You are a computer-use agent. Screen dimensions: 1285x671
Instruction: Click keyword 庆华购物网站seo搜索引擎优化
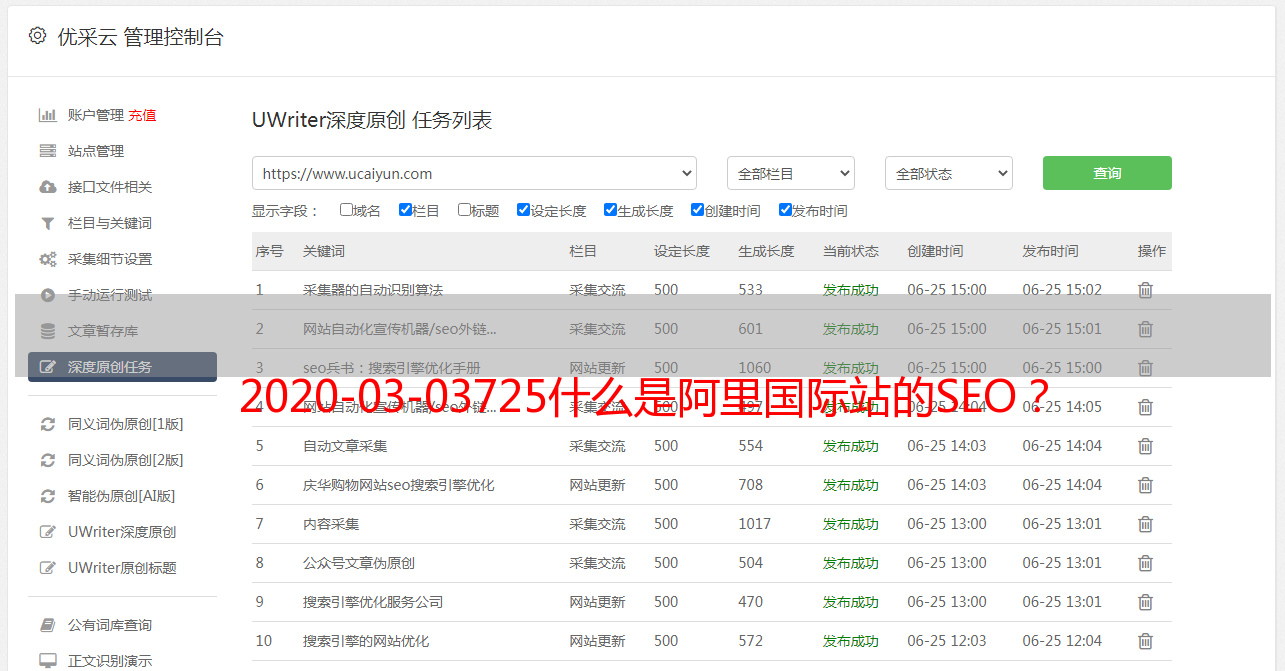pos(399,485)
